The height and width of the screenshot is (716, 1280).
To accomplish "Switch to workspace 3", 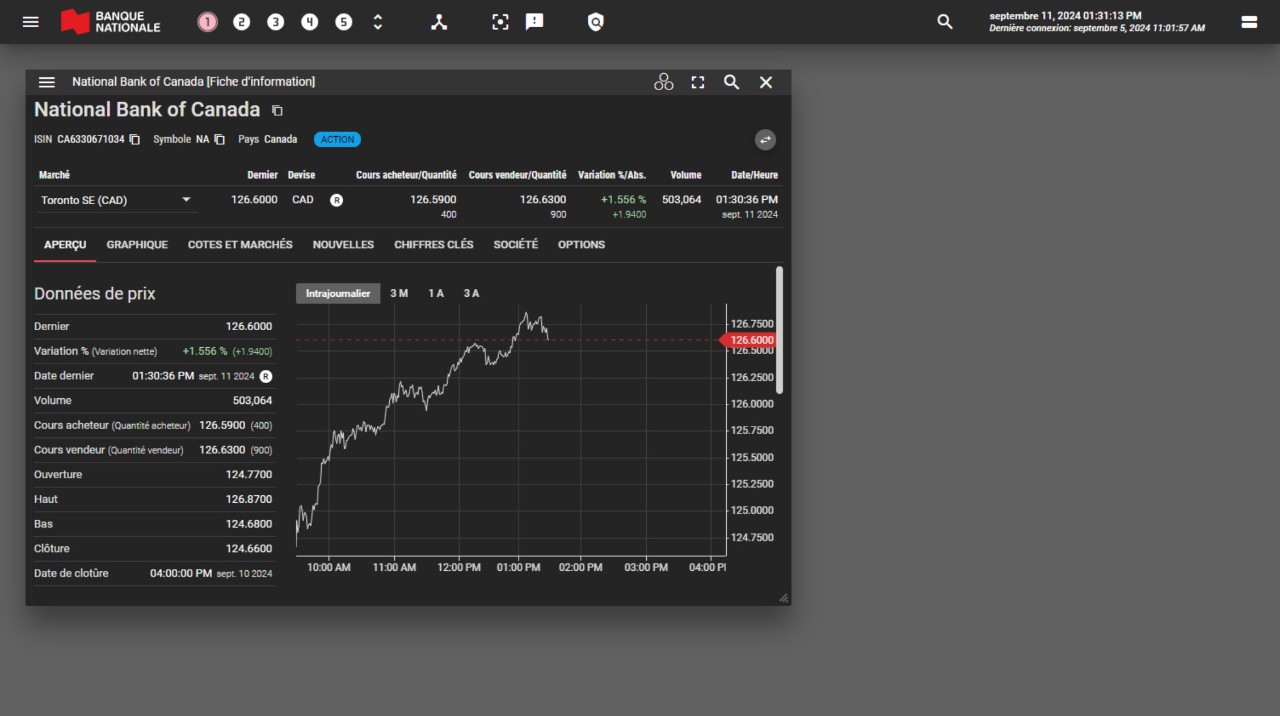I will coord(275,22).
